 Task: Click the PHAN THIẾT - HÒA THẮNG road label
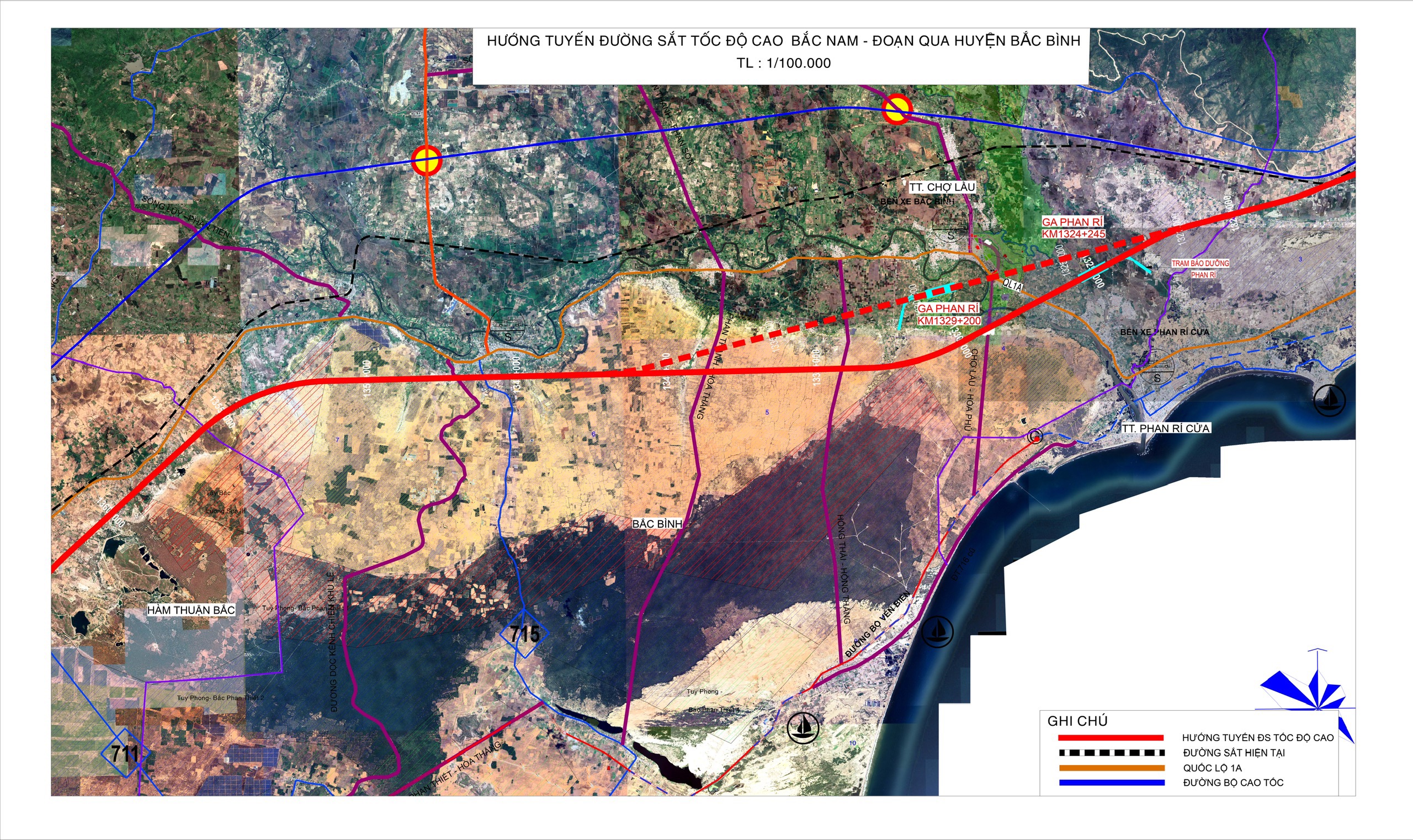[455, 769]
